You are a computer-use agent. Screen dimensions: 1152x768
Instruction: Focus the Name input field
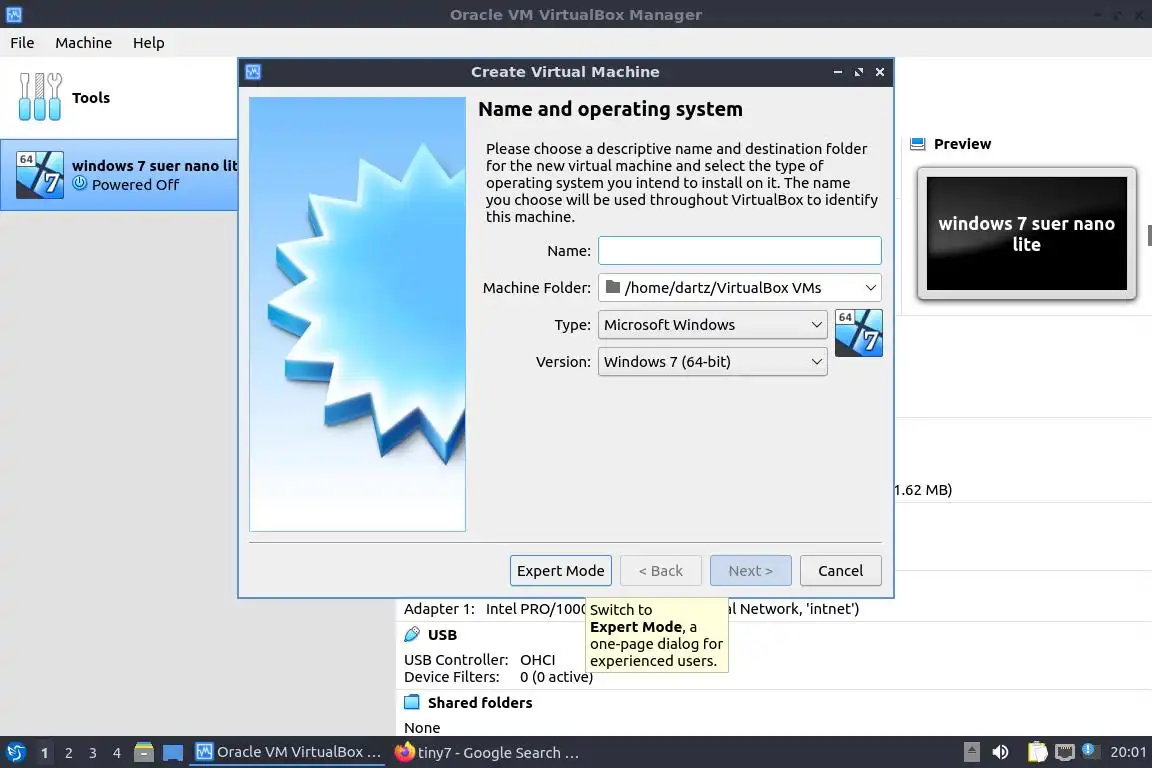(x=740, y=251)
